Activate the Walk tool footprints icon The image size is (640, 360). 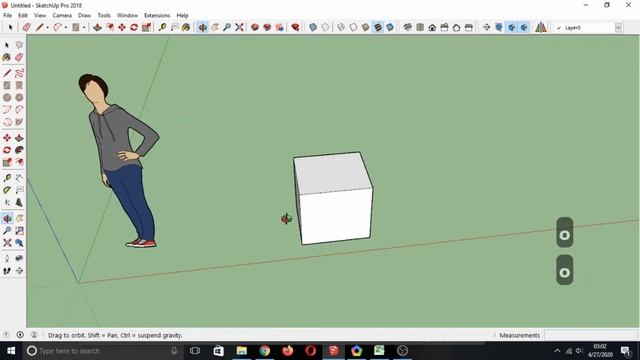(7, 271)
